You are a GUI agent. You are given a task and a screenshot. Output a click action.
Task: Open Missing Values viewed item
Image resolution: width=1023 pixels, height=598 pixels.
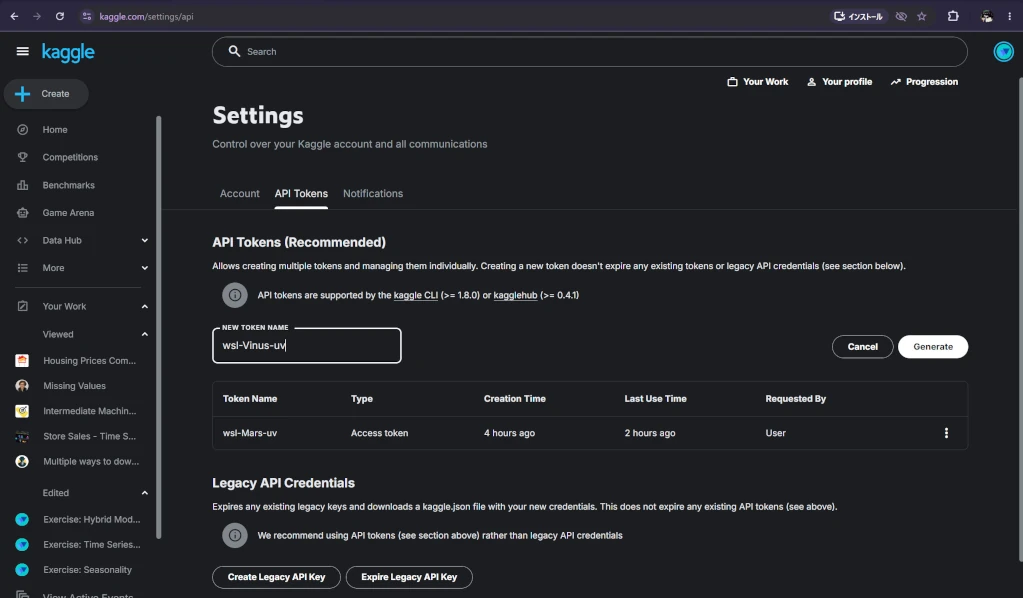[74, 386]
